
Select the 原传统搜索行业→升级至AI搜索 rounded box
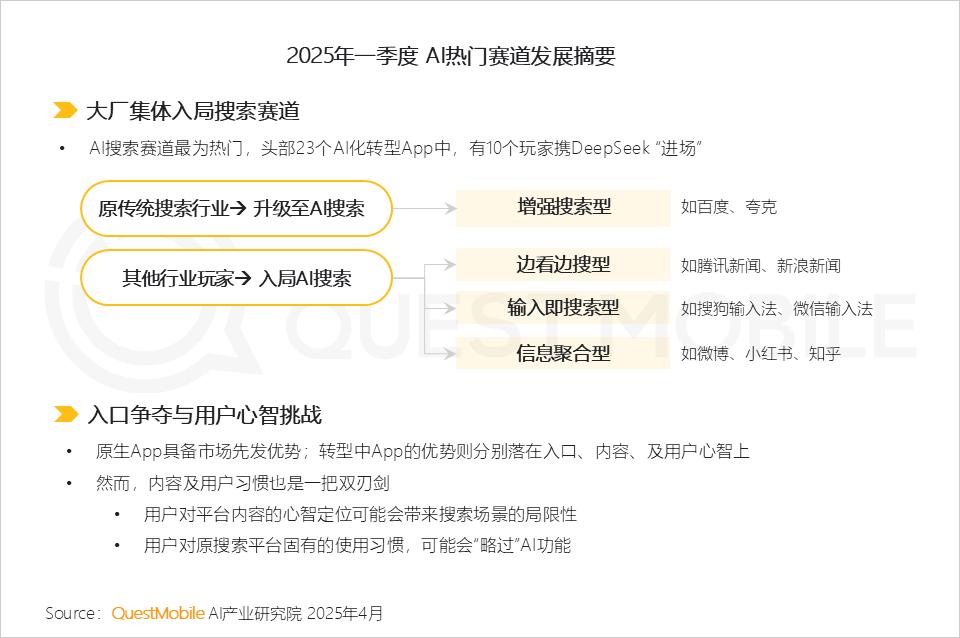click(236, 209)
